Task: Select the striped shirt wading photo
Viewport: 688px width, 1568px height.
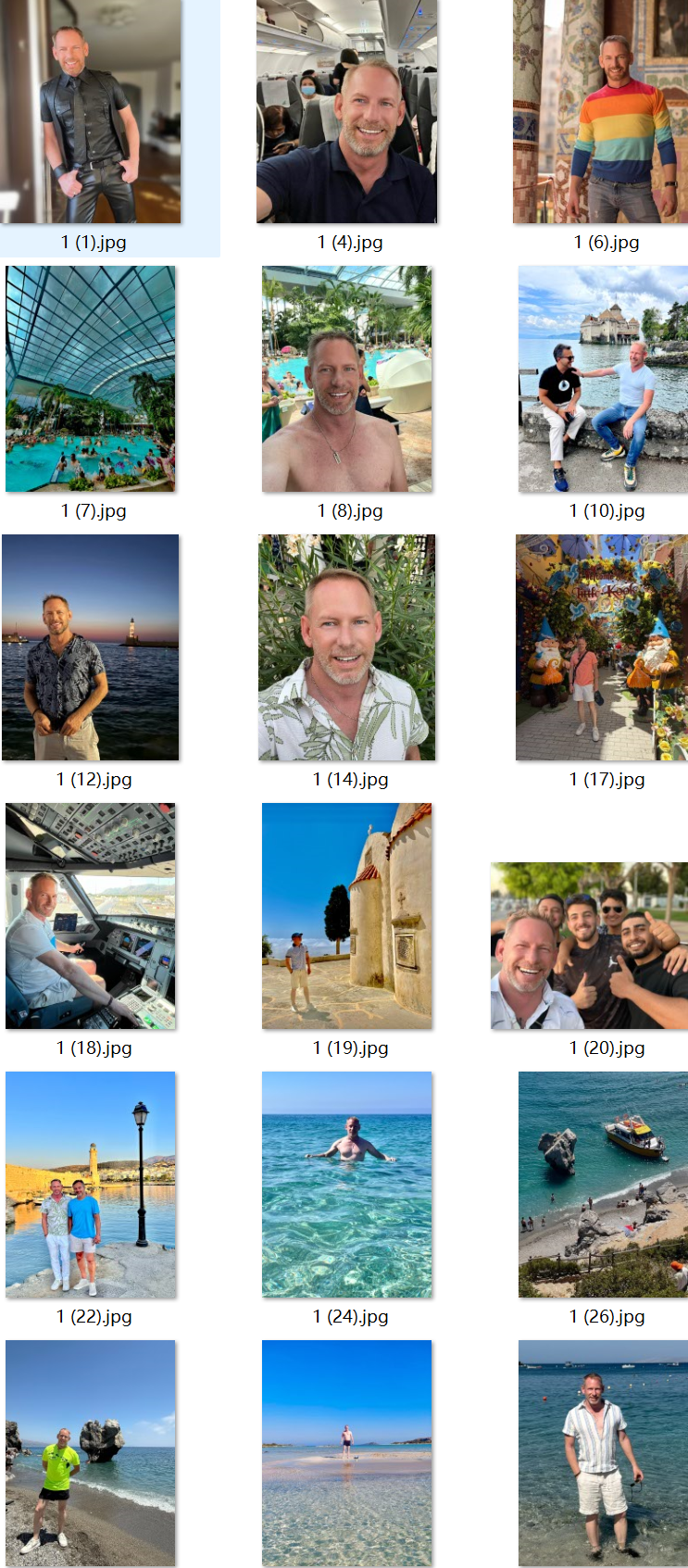Action: pyautogui.click(x=603, y=1453)
